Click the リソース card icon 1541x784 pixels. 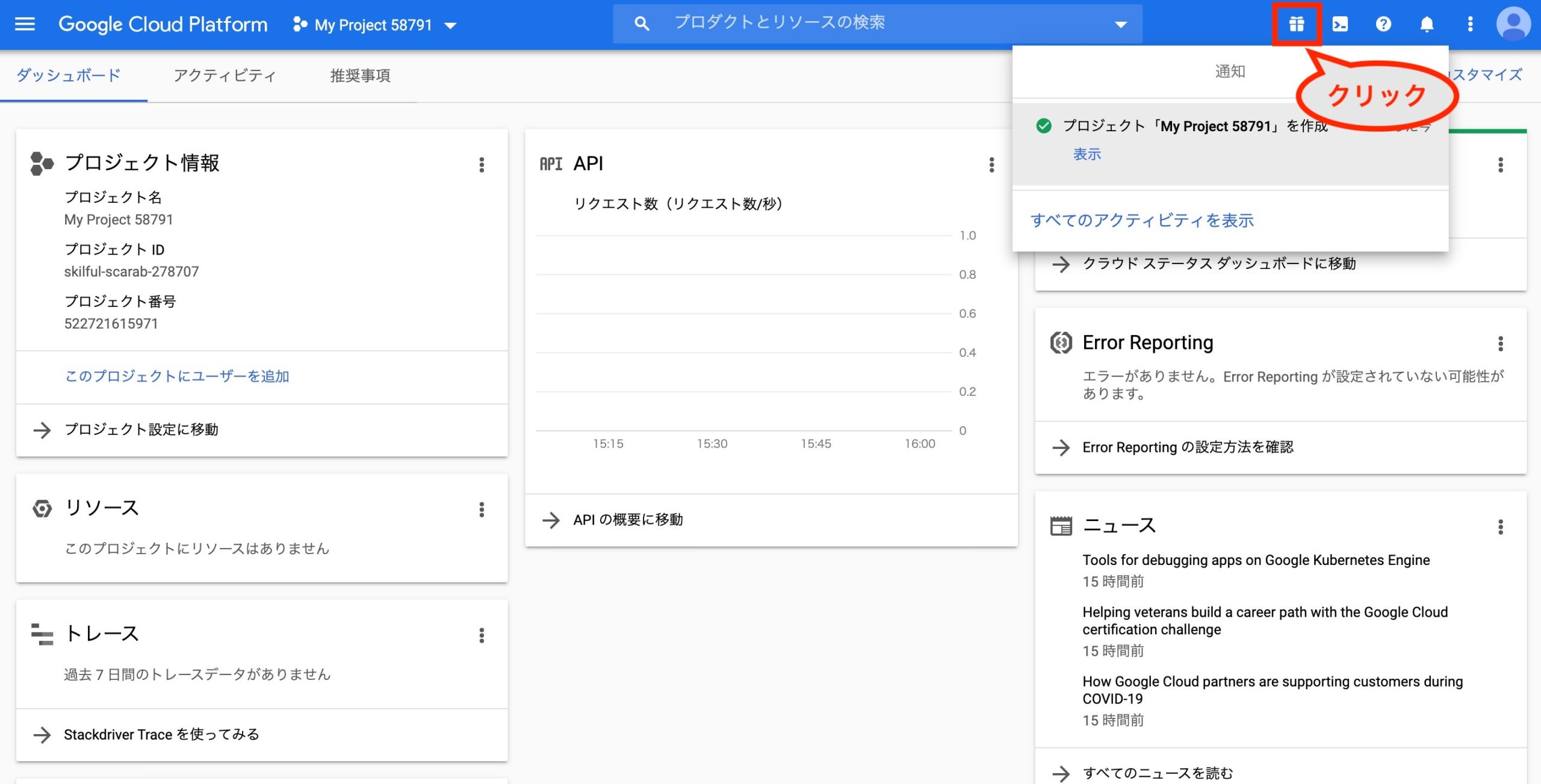coord(42,509)
